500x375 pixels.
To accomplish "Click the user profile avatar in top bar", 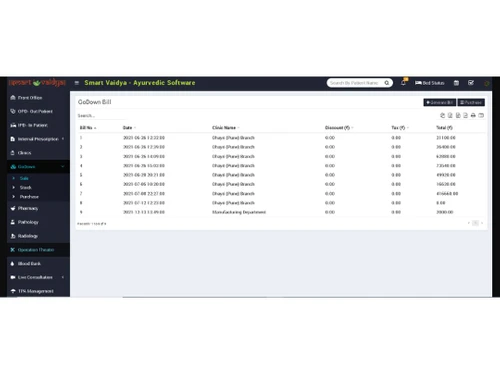I will (x=486, y=83).
